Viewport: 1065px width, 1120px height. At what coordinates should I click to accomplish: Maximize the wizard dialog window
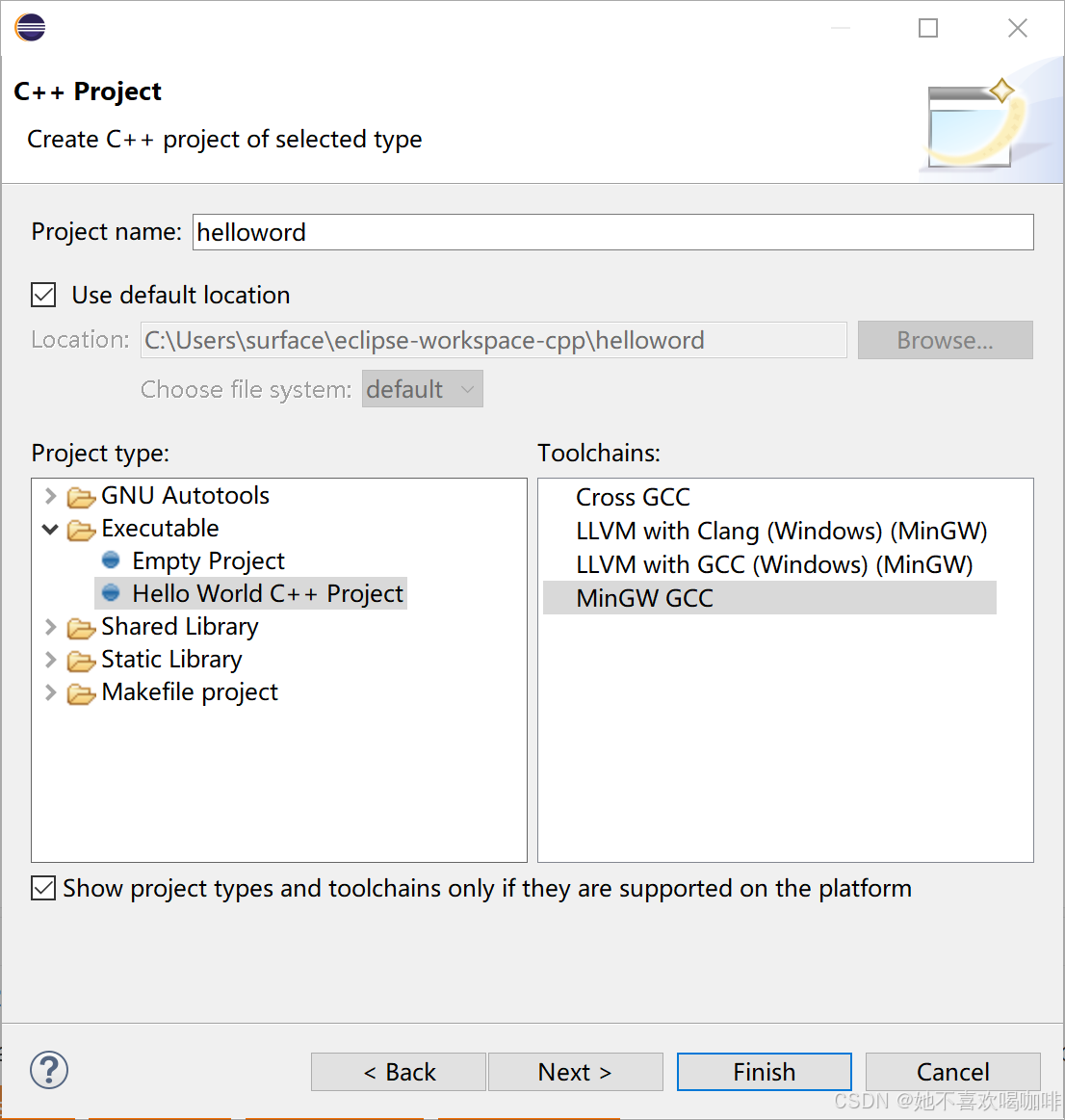928,28
